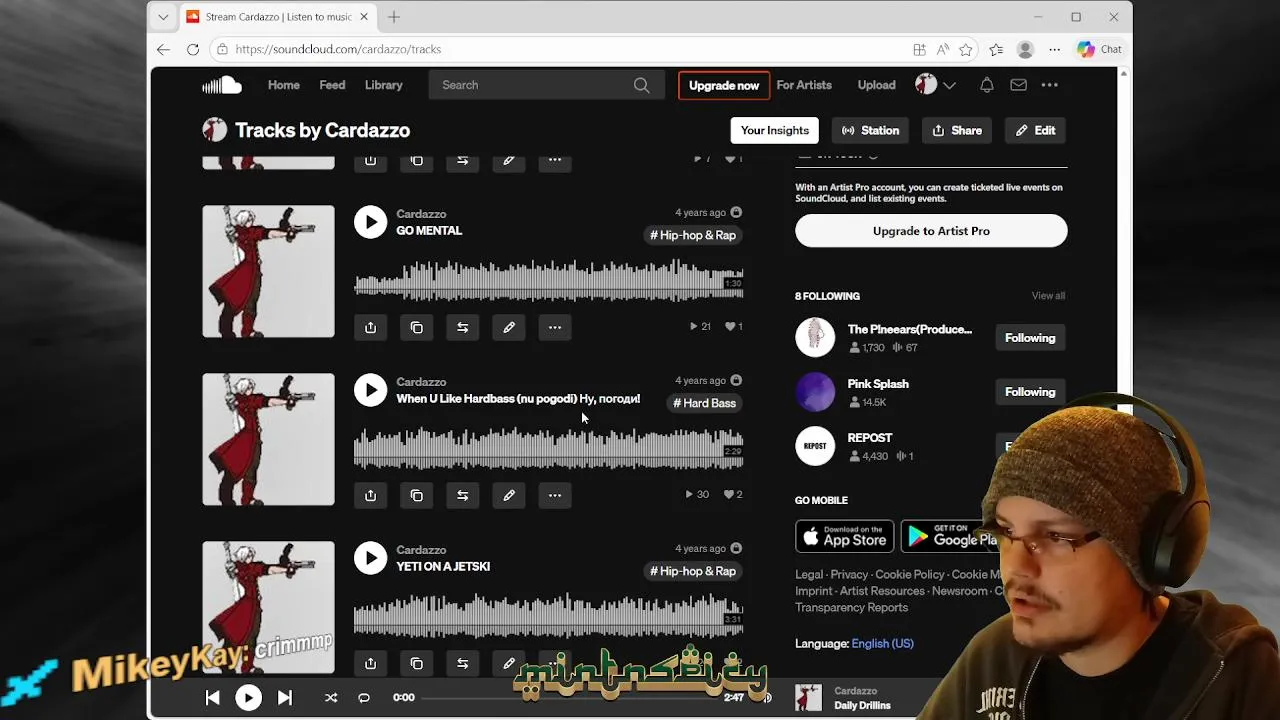Viewport: 1280px width, 720px height.
Task: Toggle shuffle in player bar
Action: [x=331, y=698]
